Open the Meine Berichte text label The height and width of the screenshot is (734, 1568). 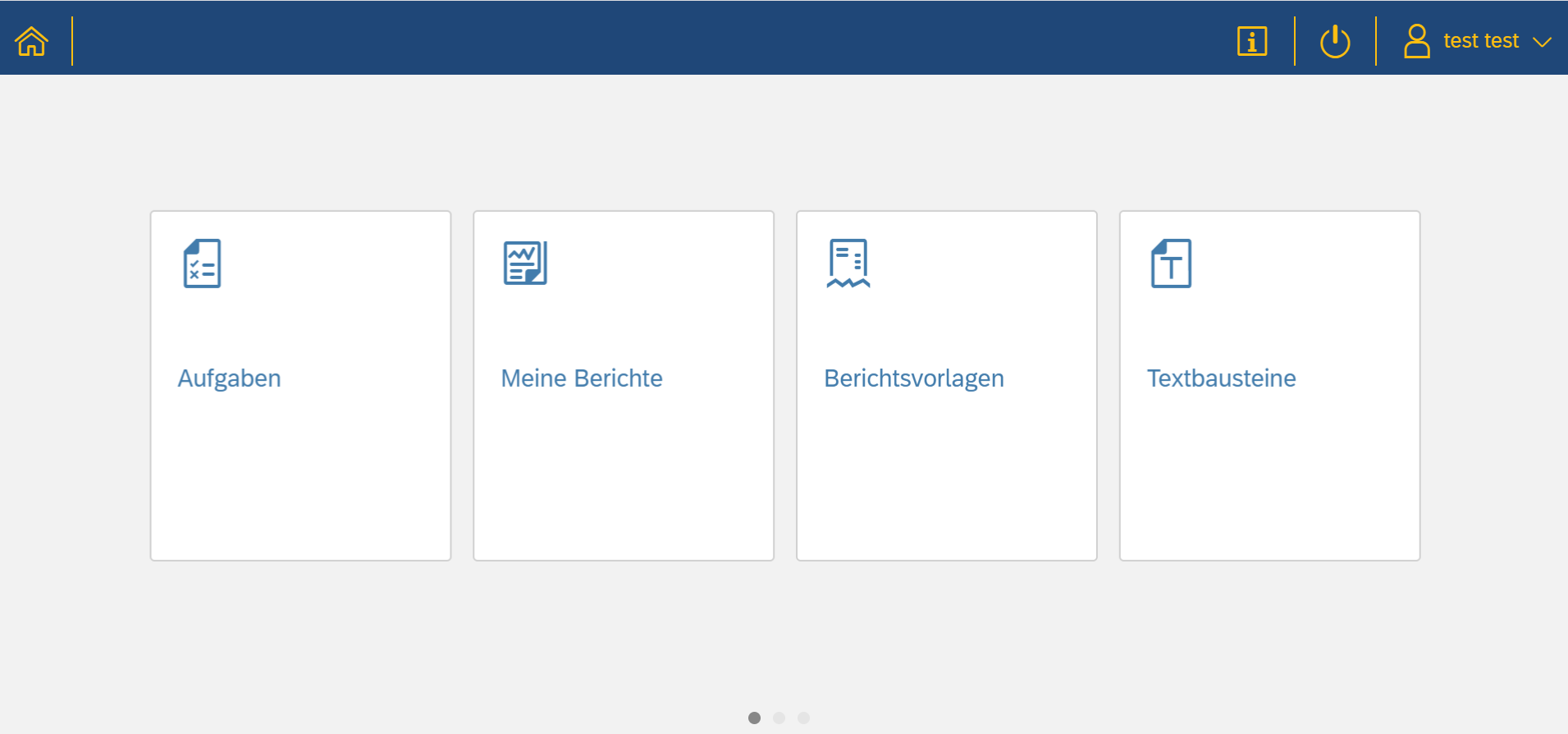(582, 378)
